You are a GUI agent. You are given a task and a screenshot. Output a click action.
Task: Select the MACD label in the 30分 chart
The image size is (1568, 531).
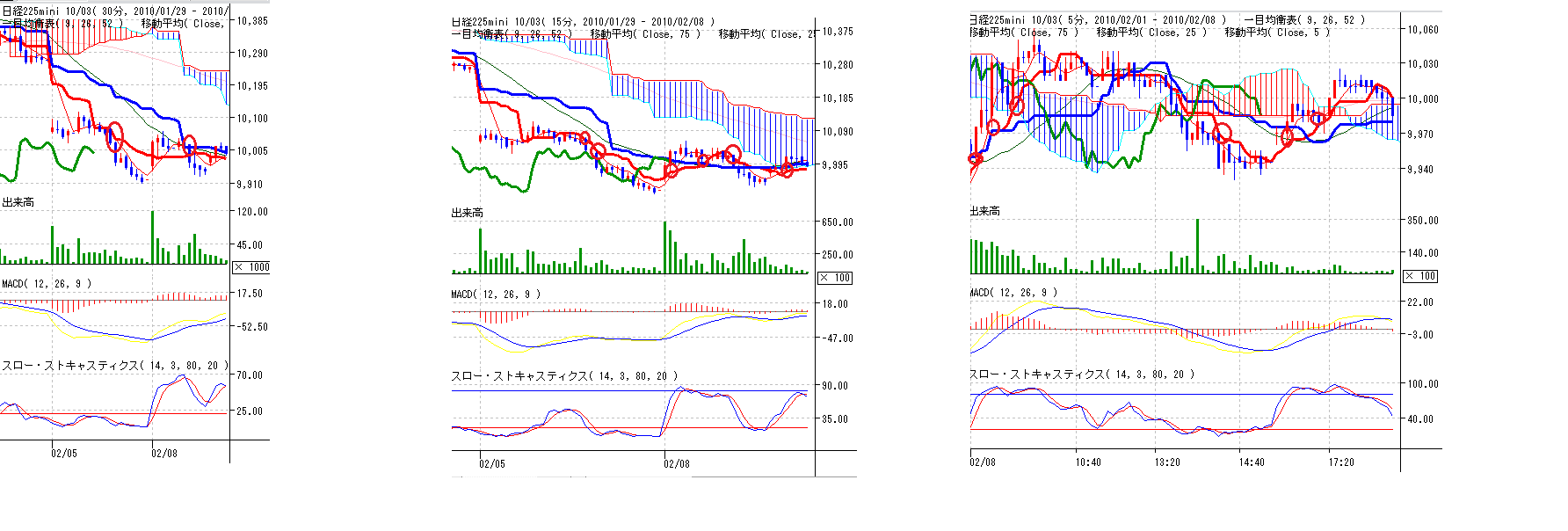47,284
